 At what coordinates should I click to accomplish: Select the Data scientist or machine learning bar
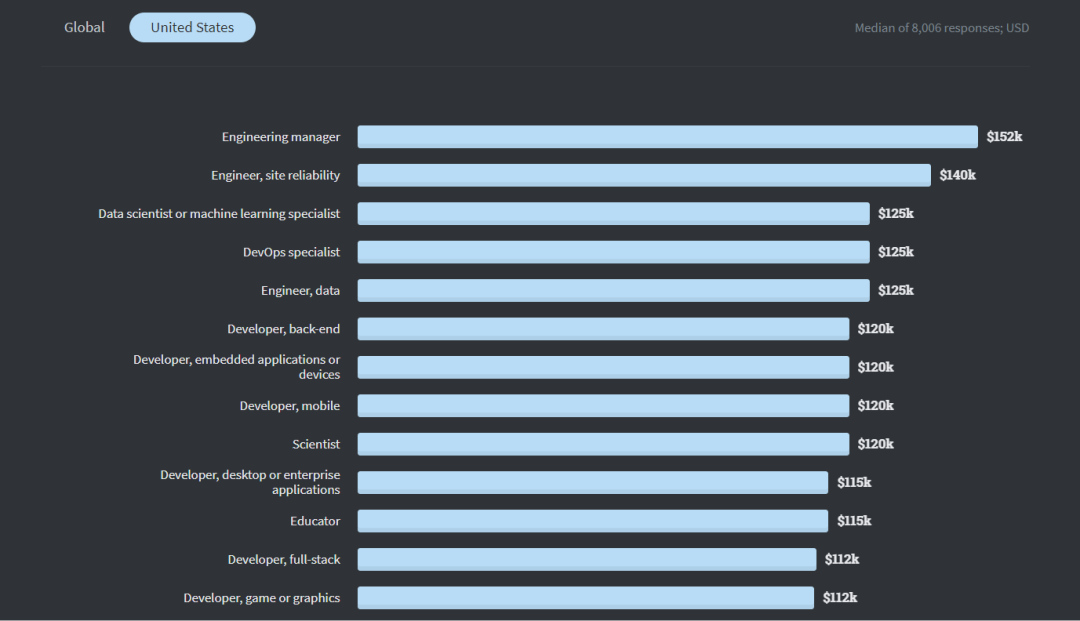[x=613, y=214]
